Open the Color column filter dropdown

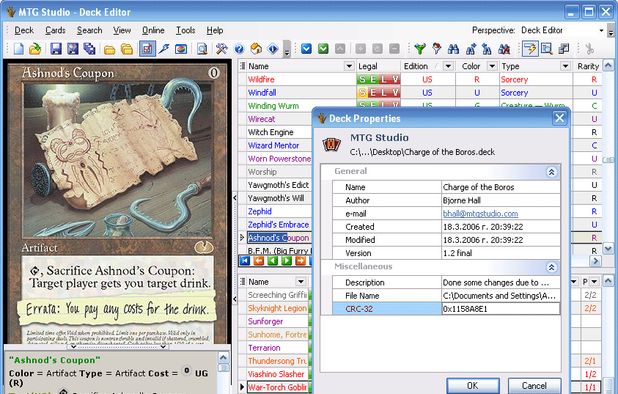pos(492,66)
